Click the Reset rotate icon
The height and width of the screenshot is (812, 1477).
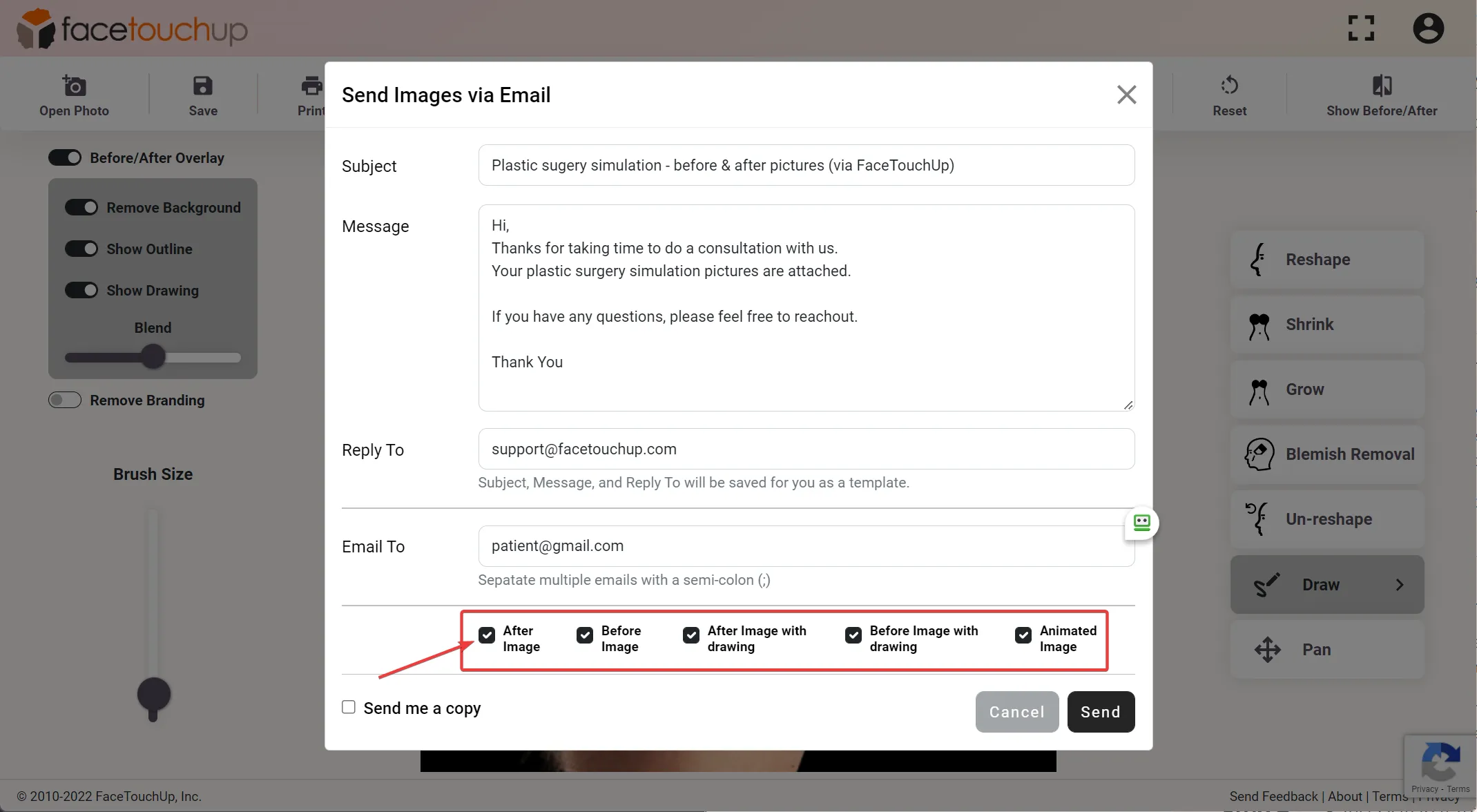pyautogui.click(x=1229, y=86)
